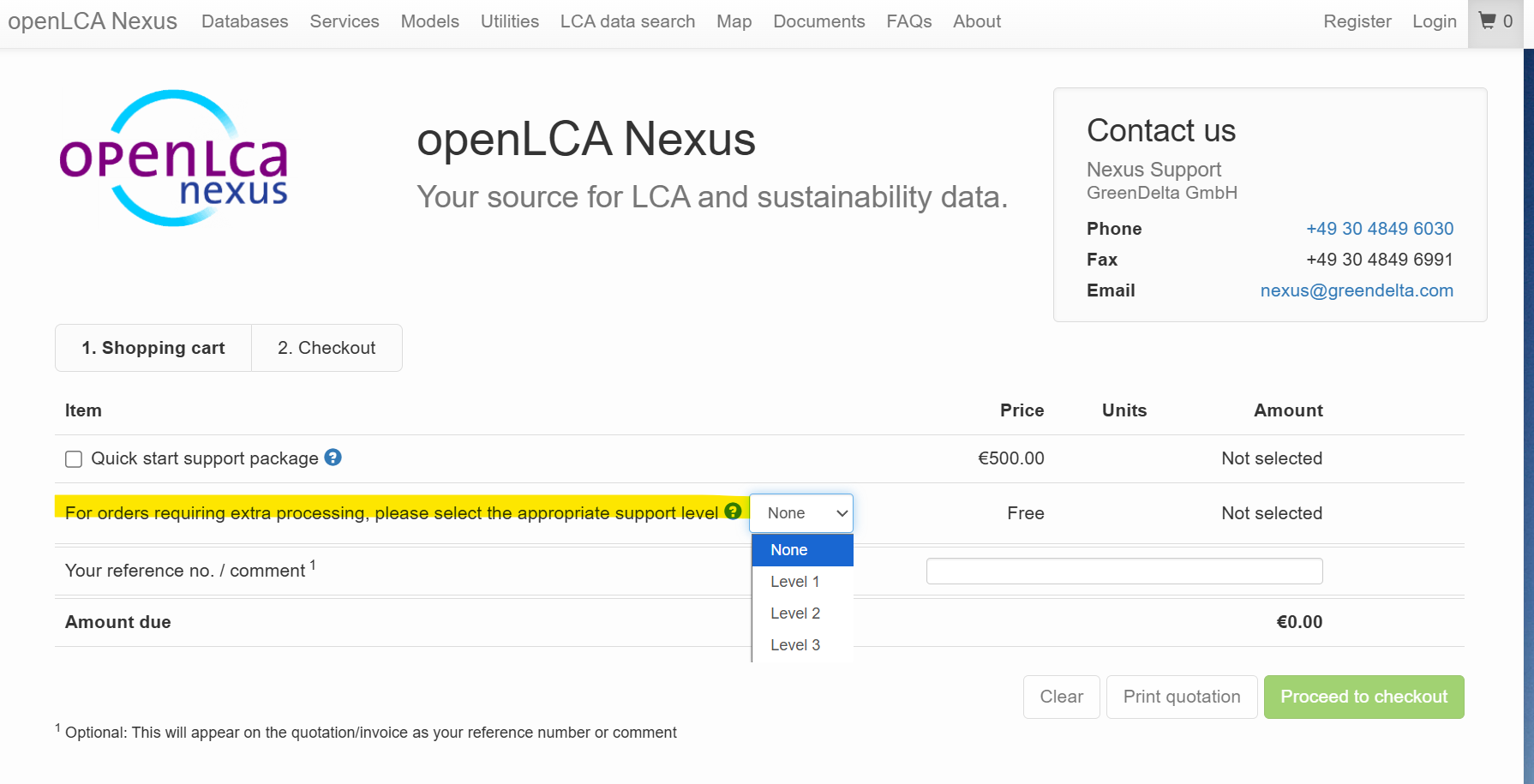
Task: Switch to the 2. Checkout tab
Action: point(327,348)
